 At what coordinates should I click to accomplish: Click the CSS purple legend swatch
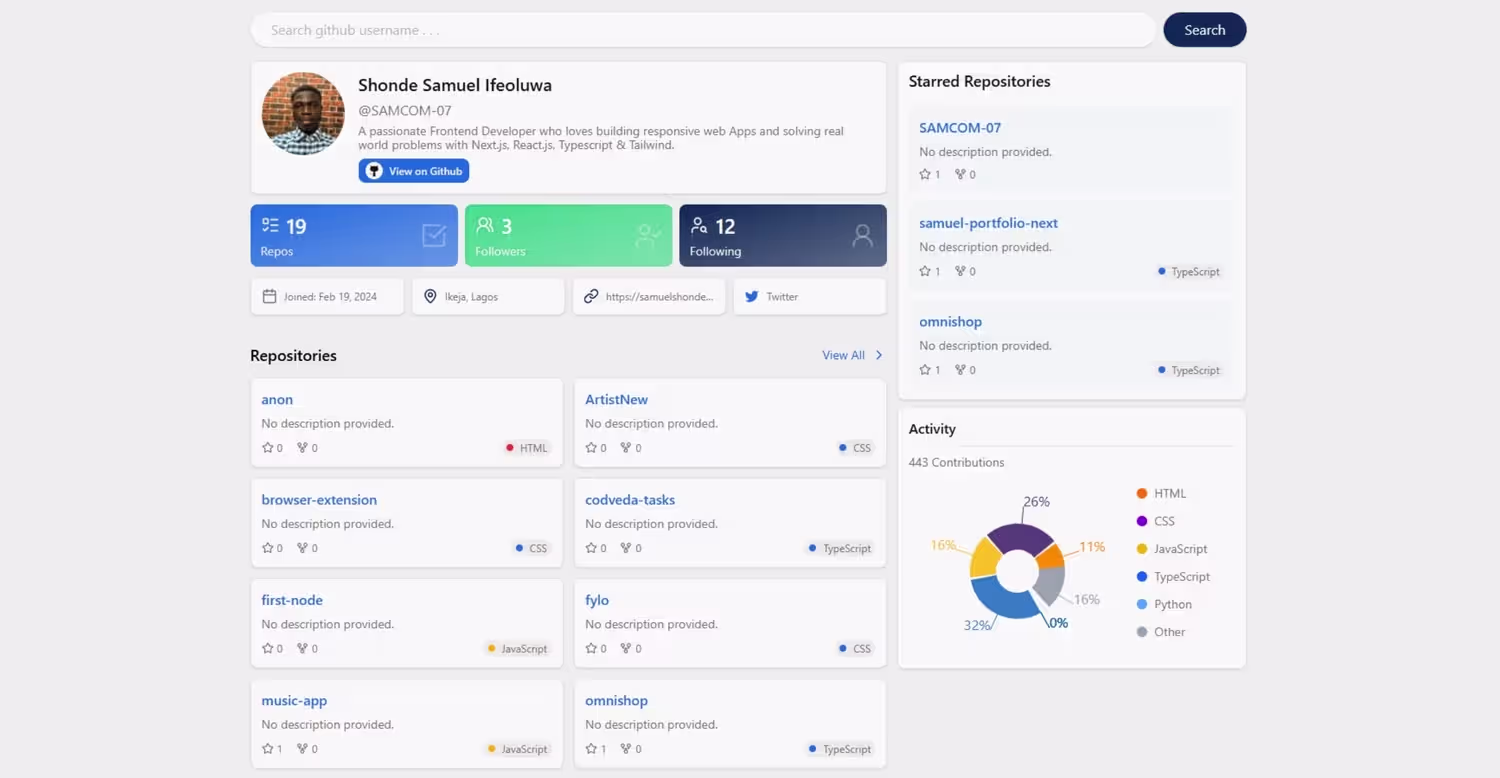tap(1142, 521)
